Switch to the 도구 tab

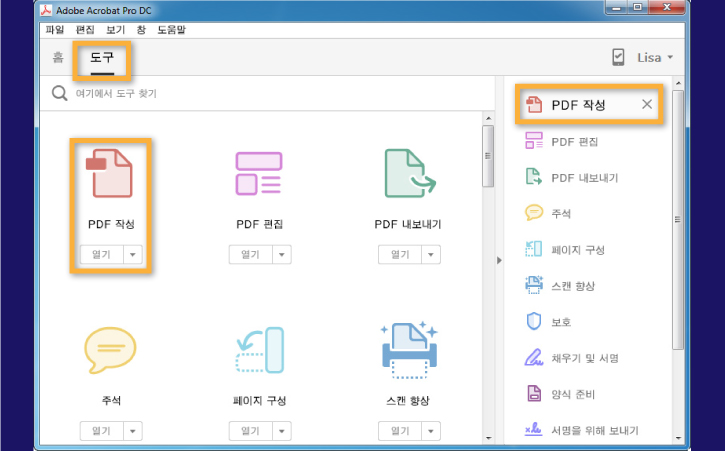102,57
